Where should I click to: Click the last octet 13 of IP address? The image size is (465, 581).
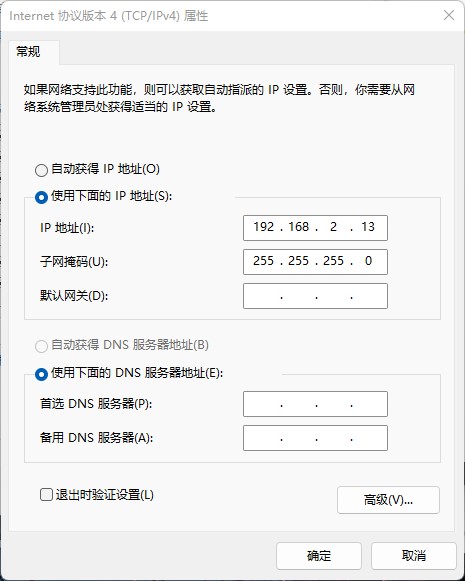(368, 227)
